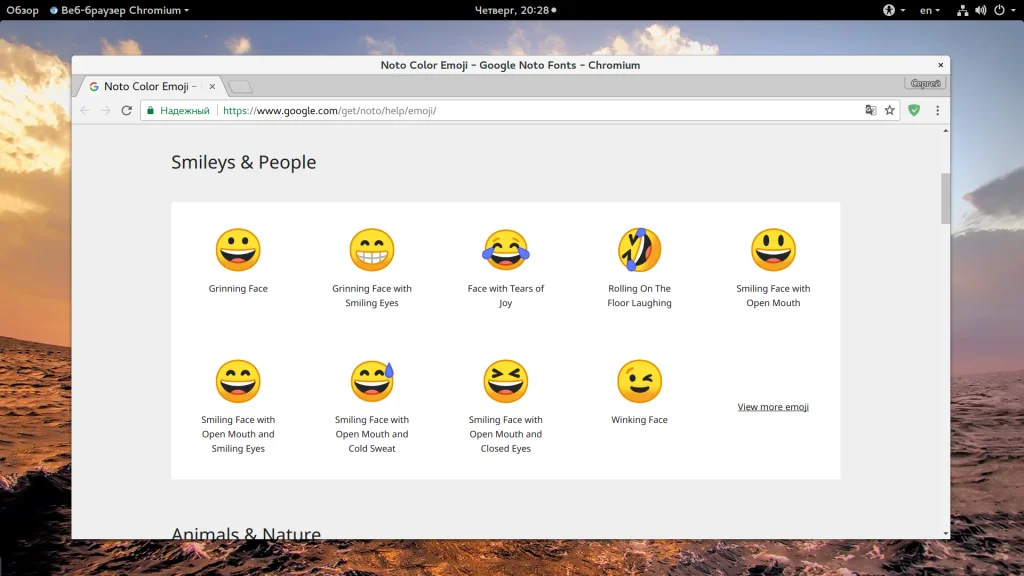1024x576 pixels.
Task: Click the green shield extension icon
Action: pos(914,111)
